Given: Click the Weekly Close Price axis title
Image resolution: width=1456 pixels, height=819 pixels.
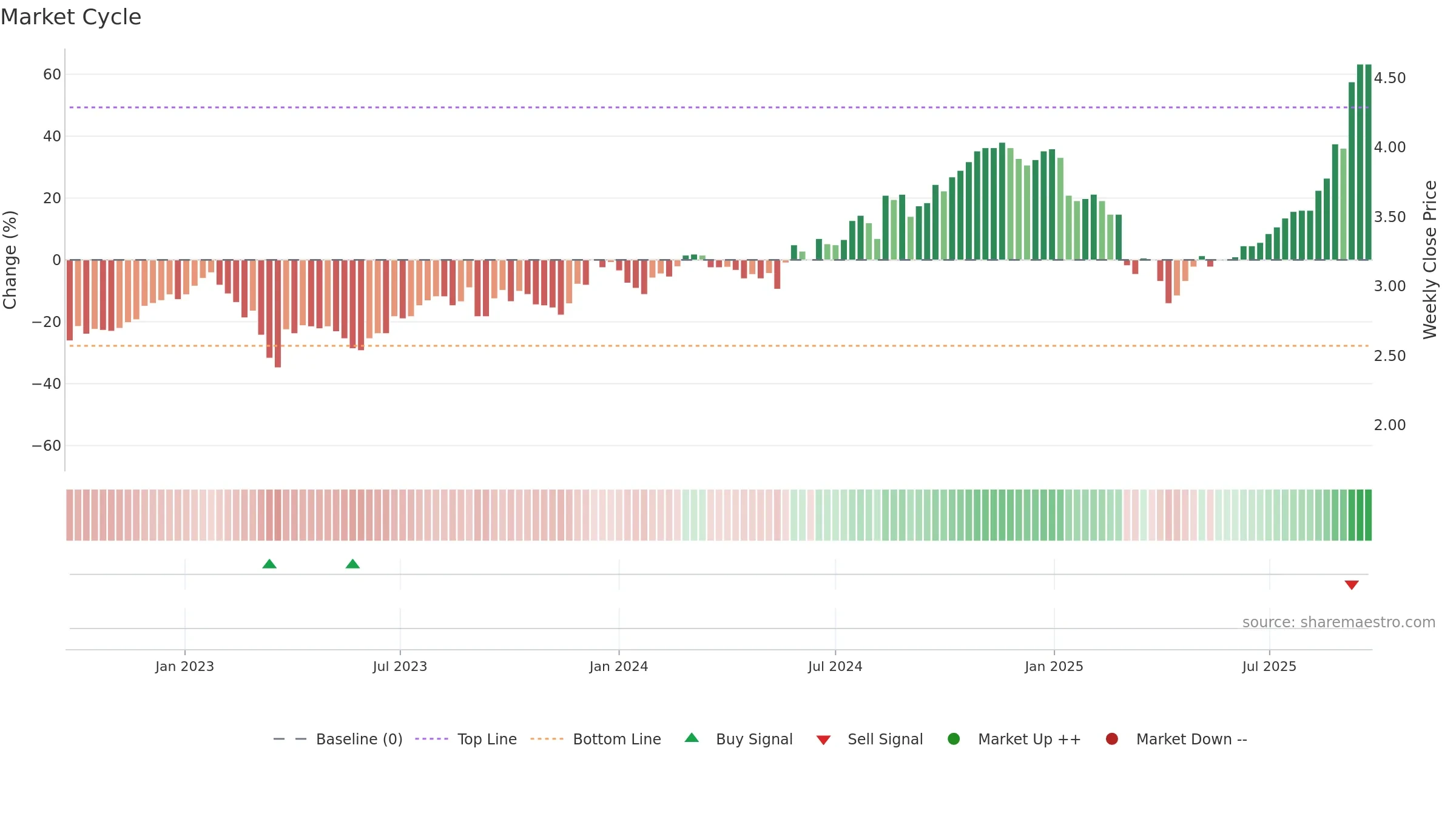Looking at the screenshot, I should (1430, 260).
